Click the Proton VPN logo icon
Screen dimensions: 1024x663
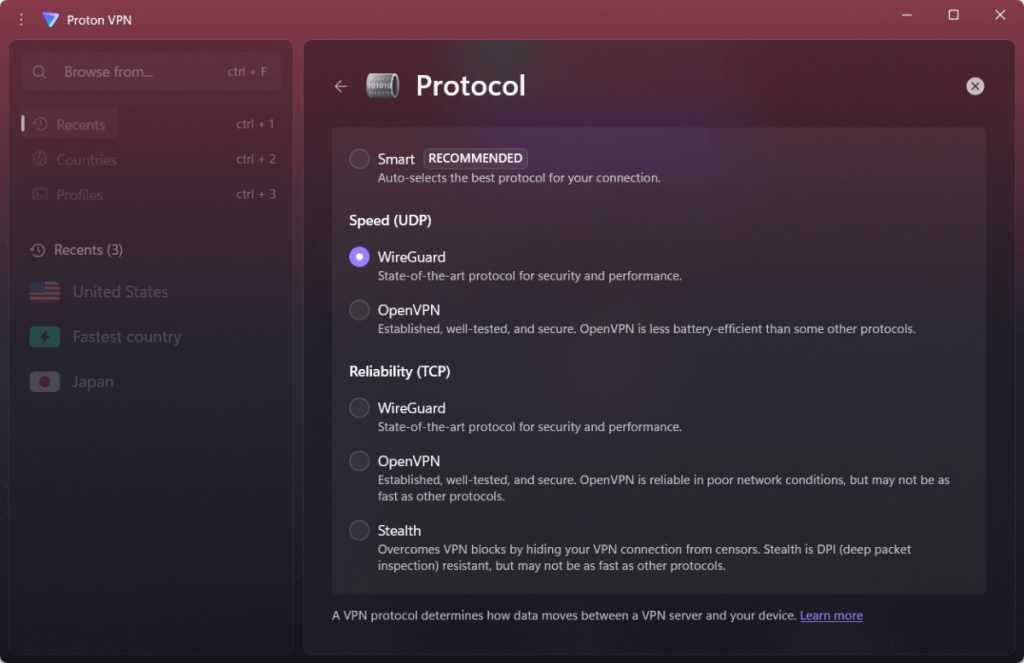click(x=50, y=19)
